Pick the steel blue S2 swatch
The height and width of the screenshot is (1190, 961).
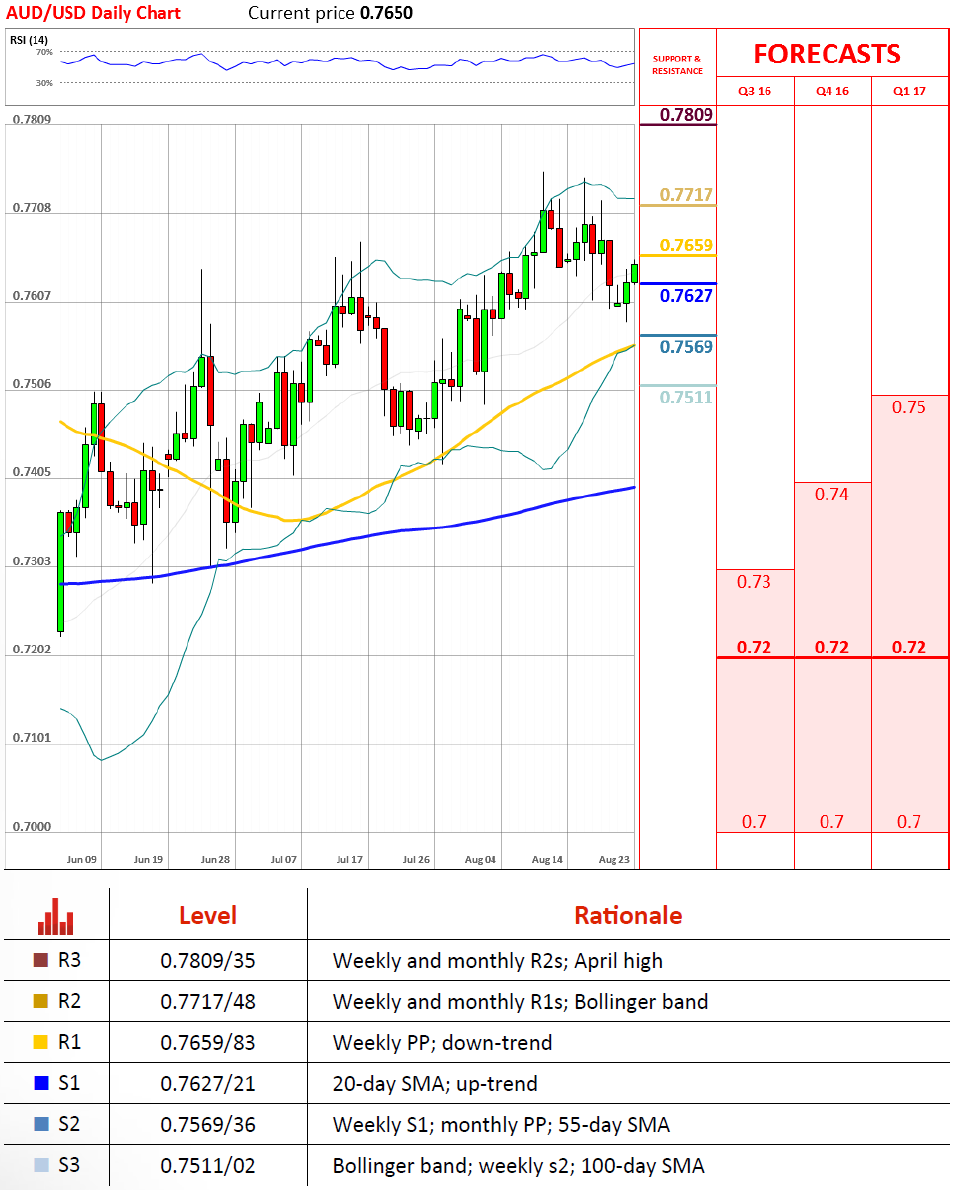41,1125
